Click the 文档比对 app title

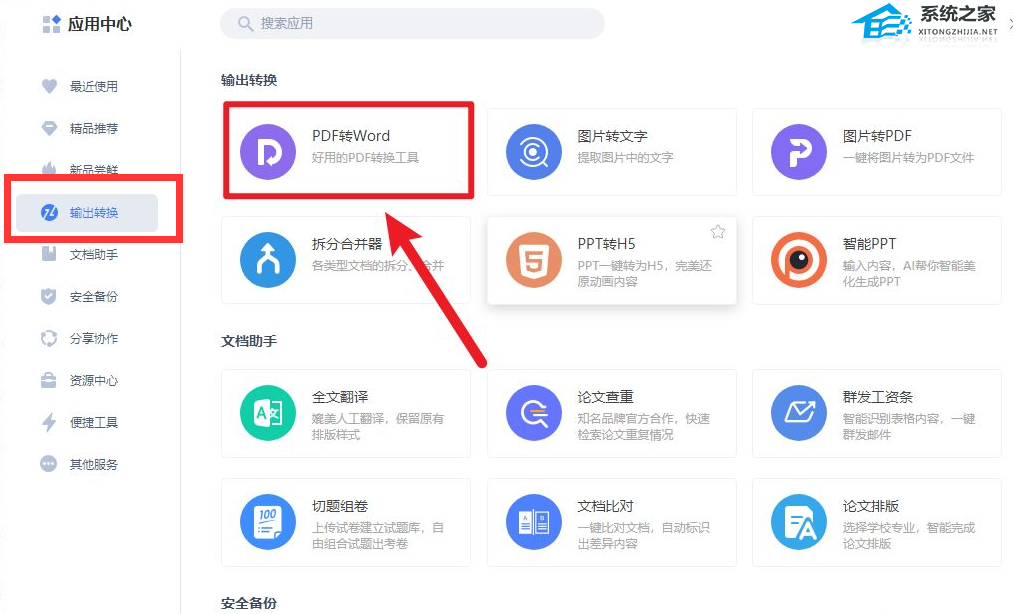coord(605,506)
